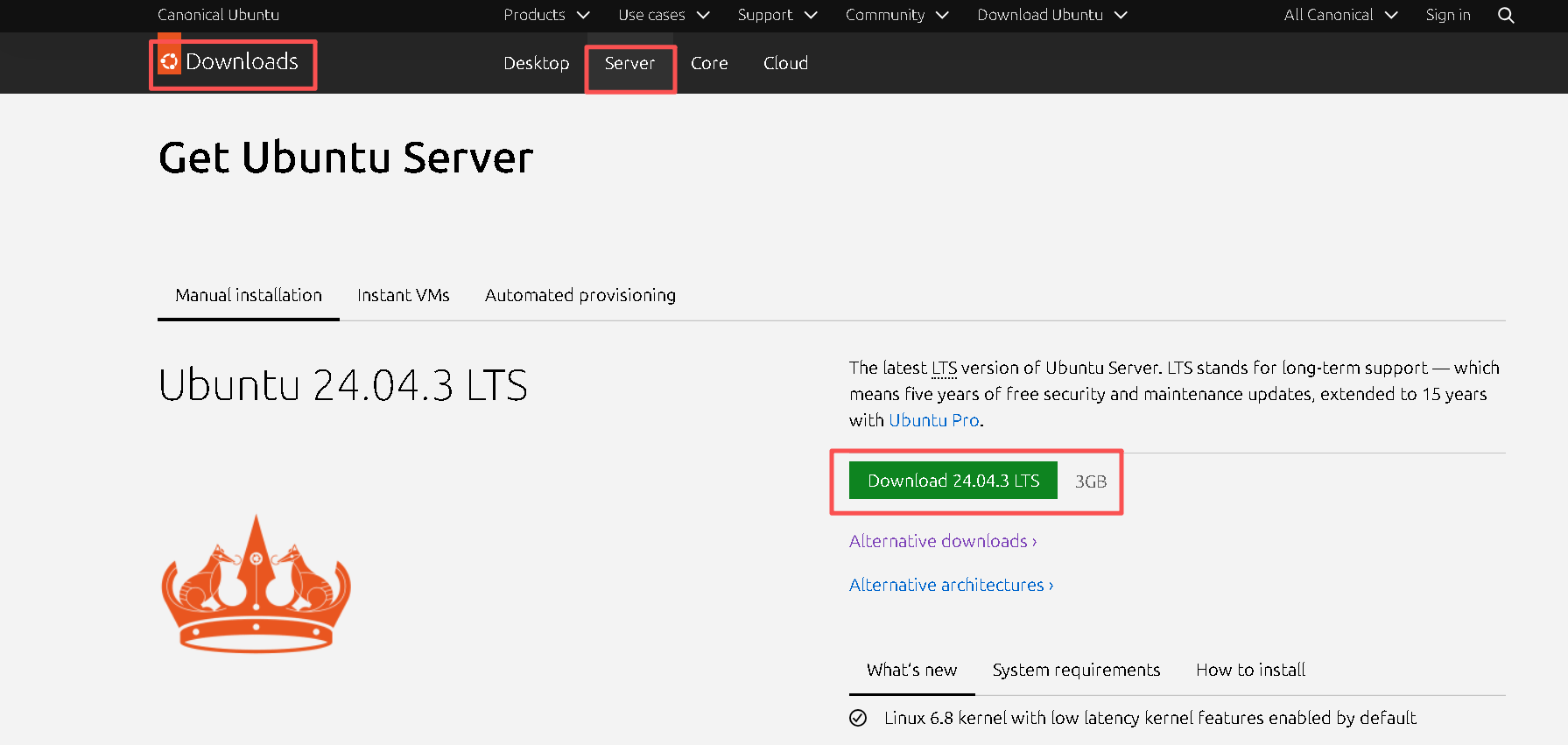Click the Ubuntu 24.04.3 LTS heading

[343, 385]
